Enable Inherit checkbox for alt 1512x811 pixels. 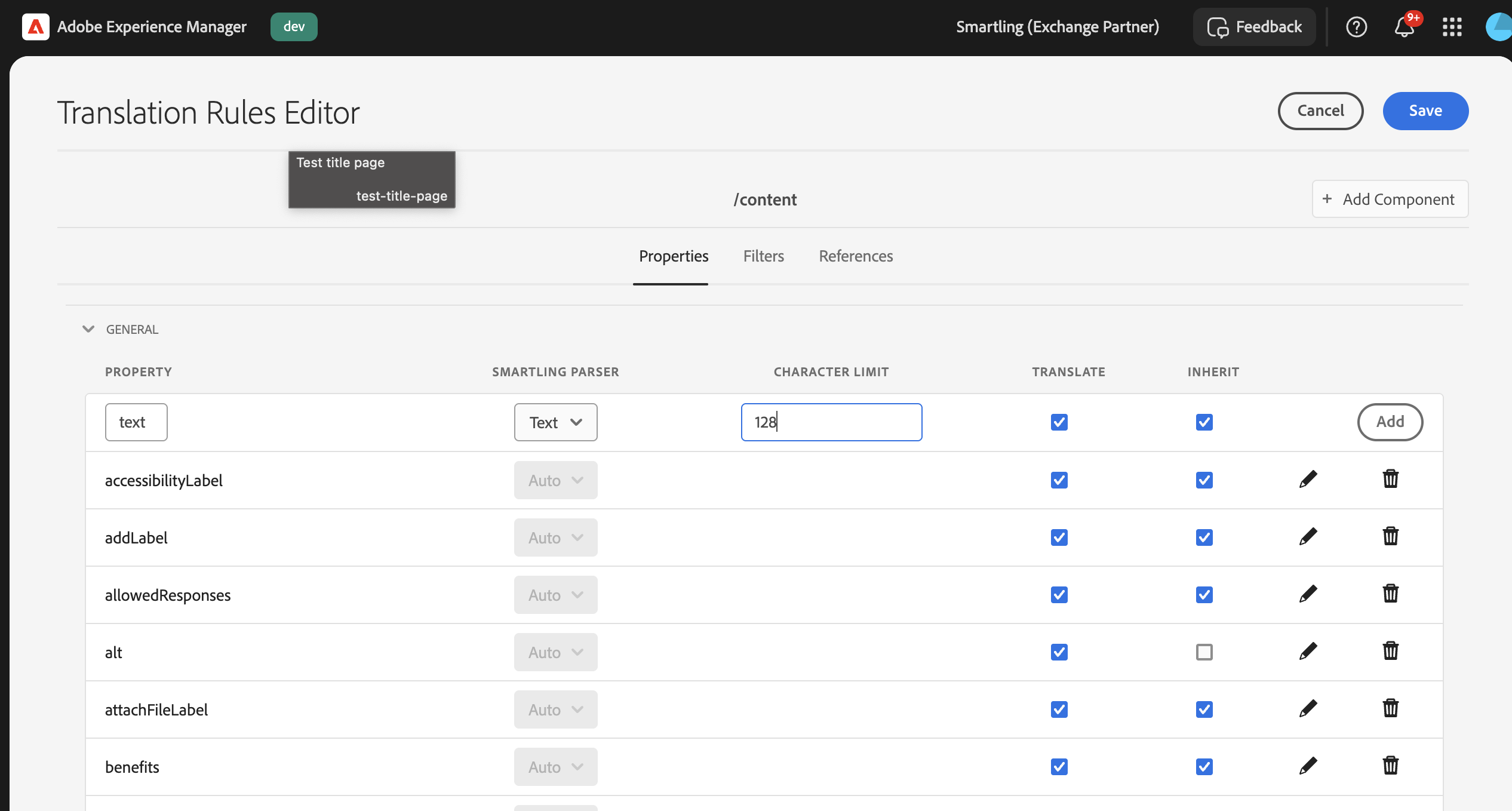click(1204, 652)
